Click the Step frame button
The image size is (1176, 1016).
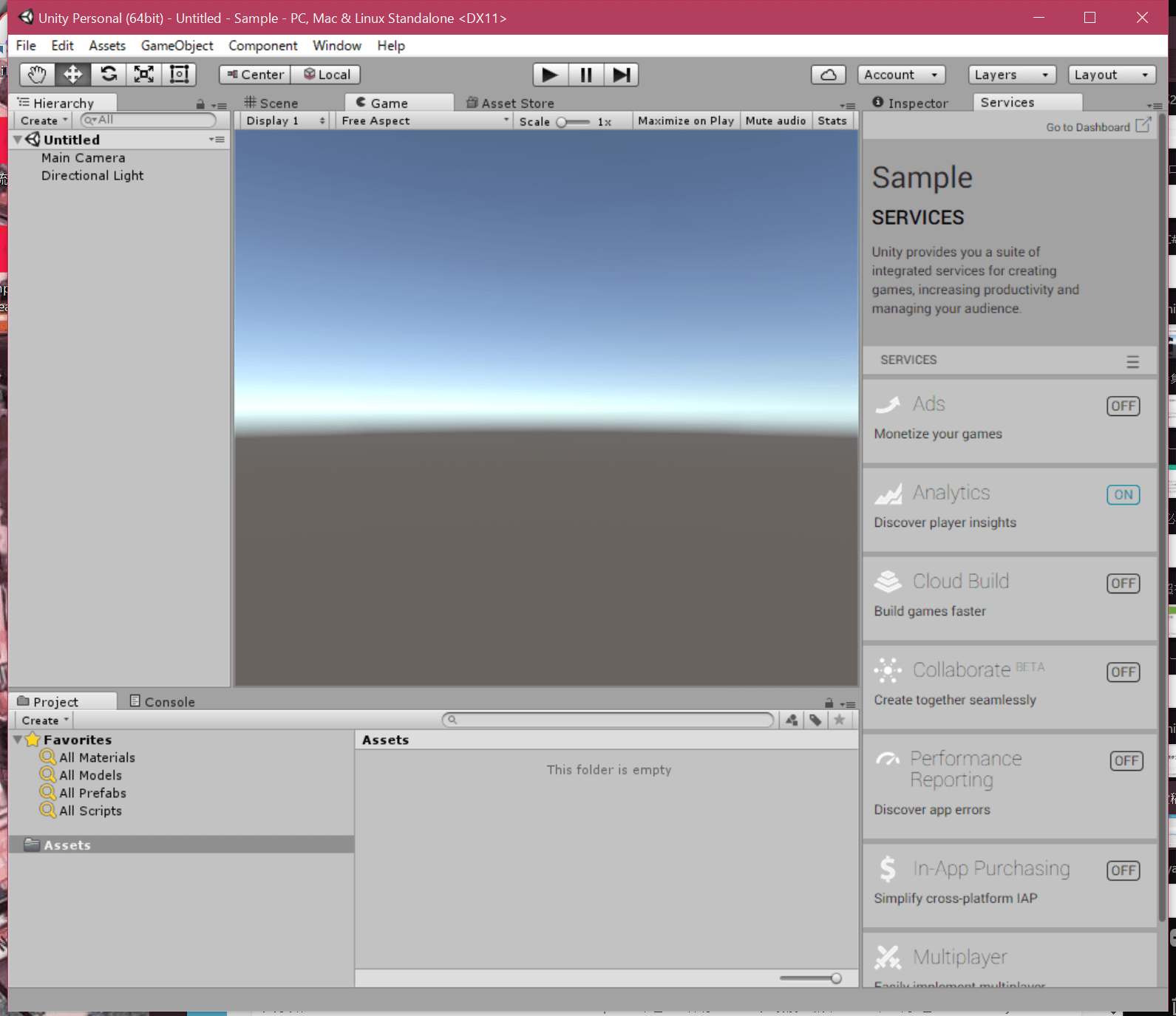(622, 75)
